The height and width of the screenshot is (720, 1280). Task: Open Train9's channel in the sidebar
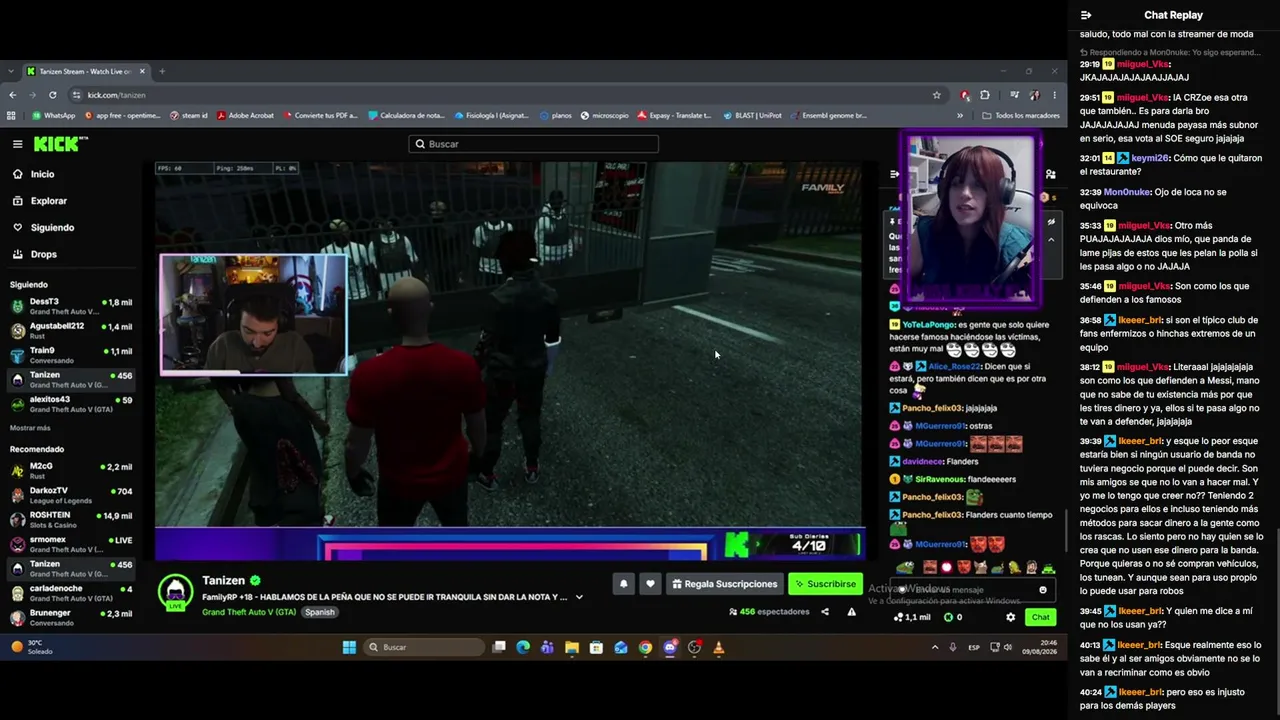[x=70, y=355]
